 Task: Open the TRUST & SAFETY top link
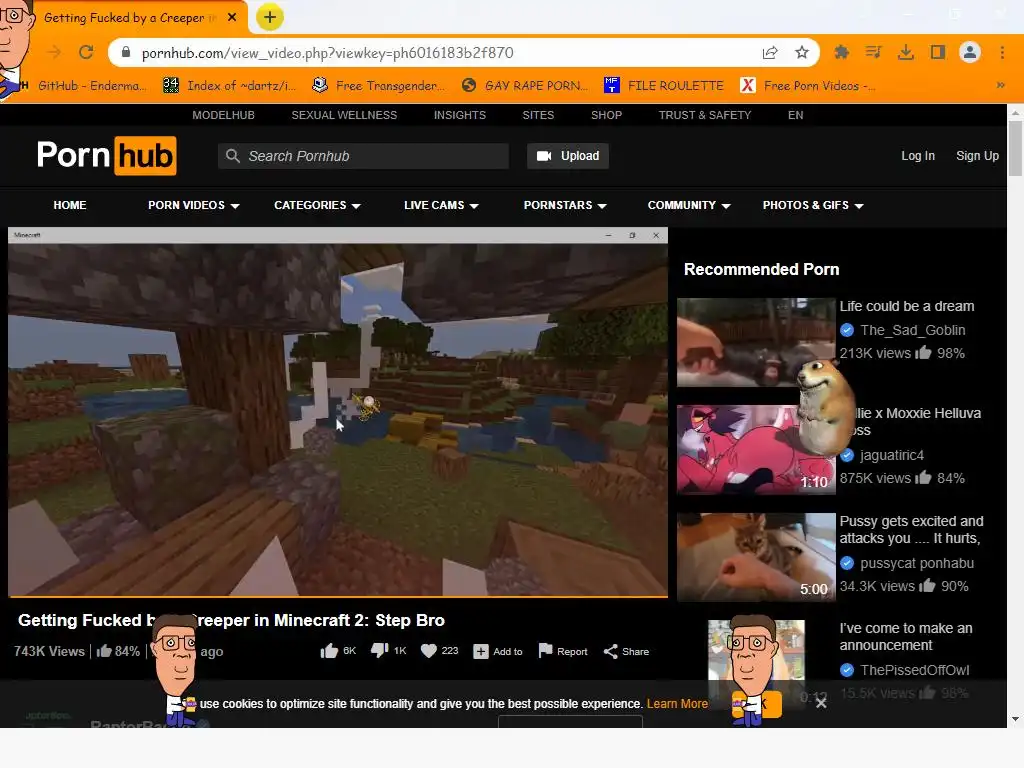click(705, 115)
